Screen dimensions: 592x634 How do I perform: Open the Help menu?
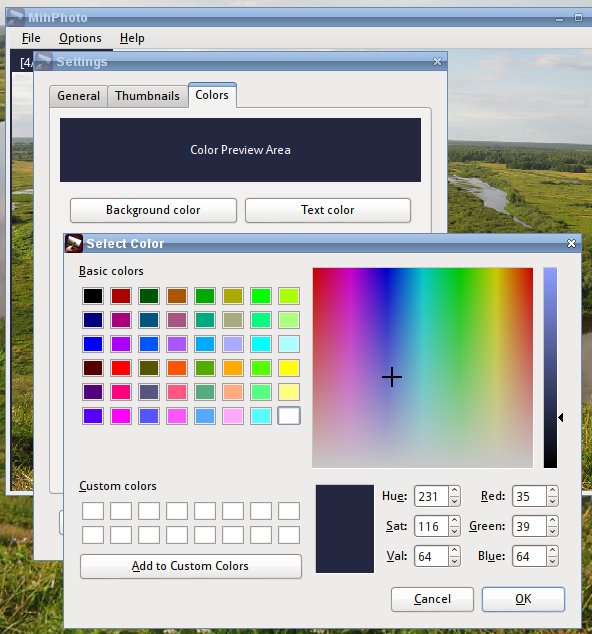point(132,38)
